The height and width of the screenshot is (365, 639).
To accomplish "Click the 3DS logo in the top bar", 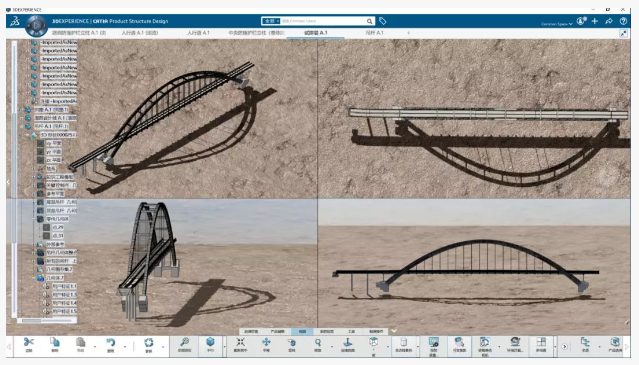I will 15,21.
